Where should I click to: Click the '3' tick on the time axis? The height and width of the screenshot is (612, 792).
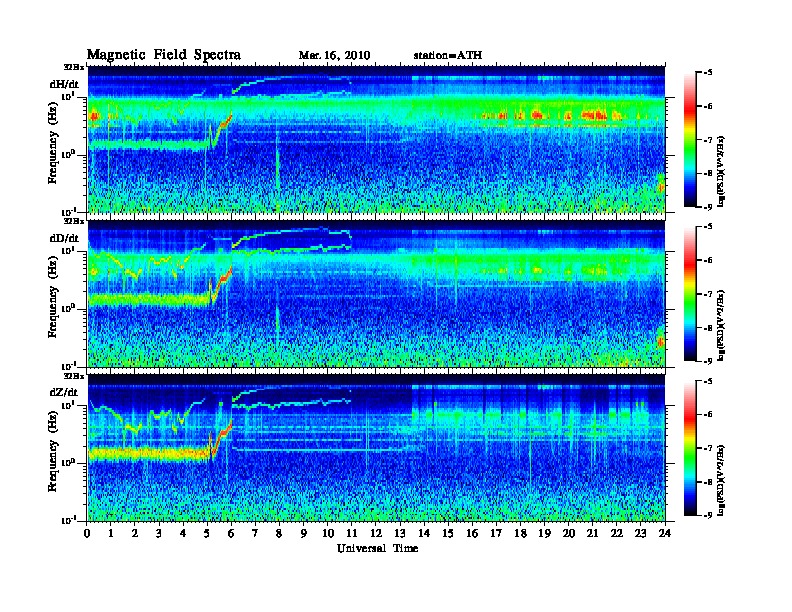159,533
